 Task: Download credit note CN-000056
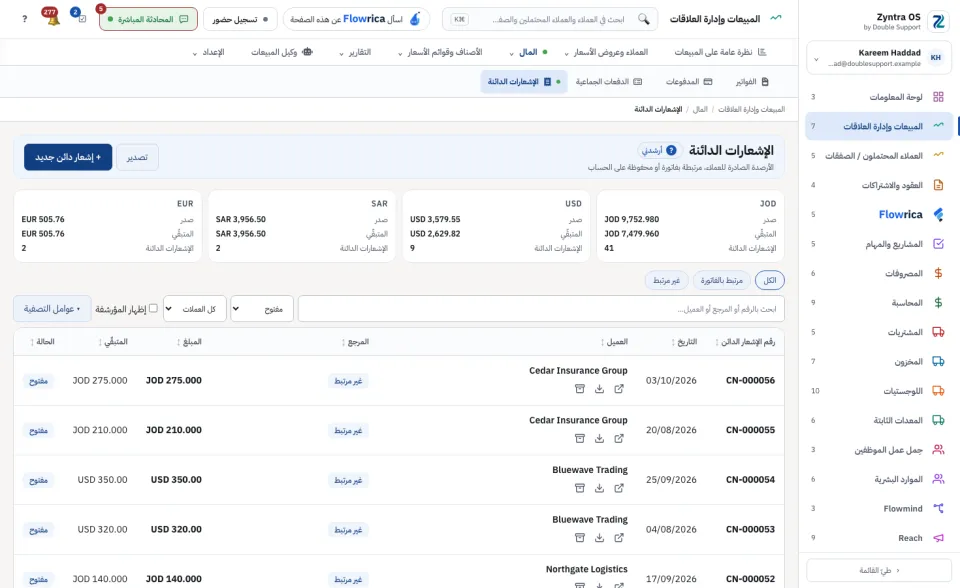599,389
